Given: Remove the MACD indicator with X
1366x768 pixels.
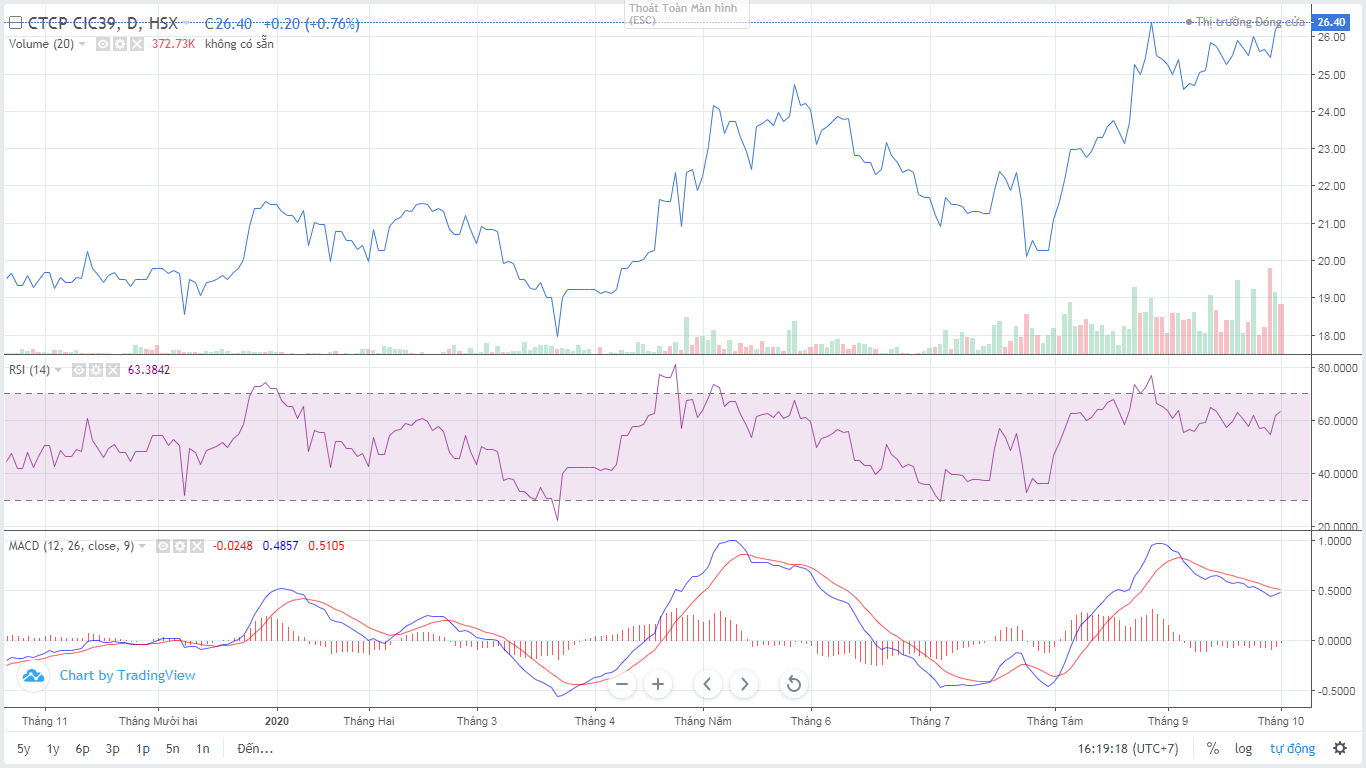Looking at the screenshot, I should (x=197, y=546).
